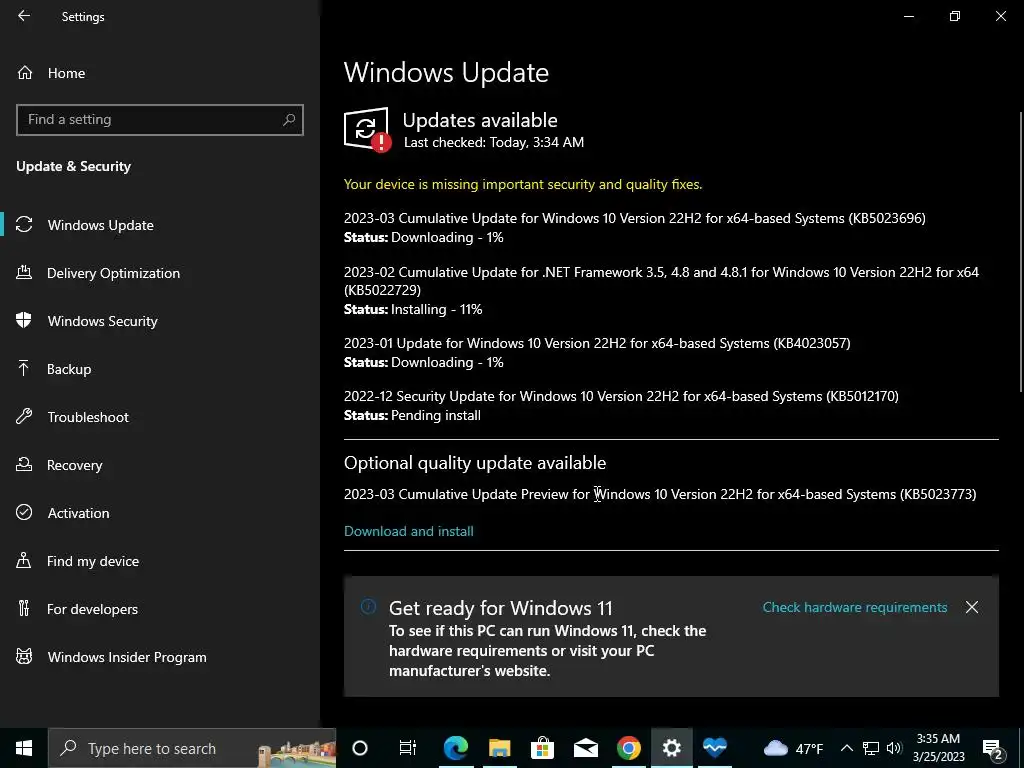Click the KB5023696 cumulative update title
Screen dimensions: 1024x768
(635, 218)
